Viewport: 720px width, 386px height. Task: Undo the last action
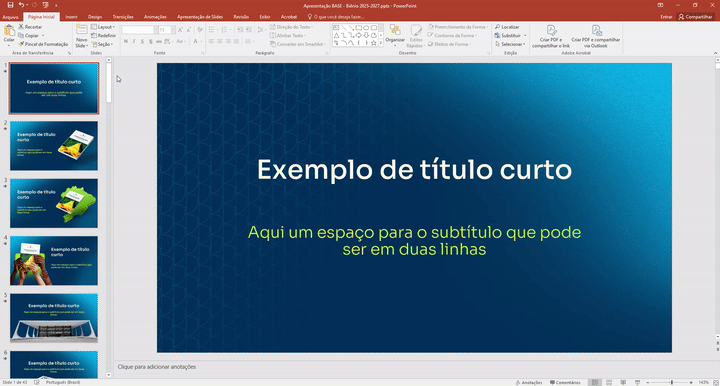(21, 5)
